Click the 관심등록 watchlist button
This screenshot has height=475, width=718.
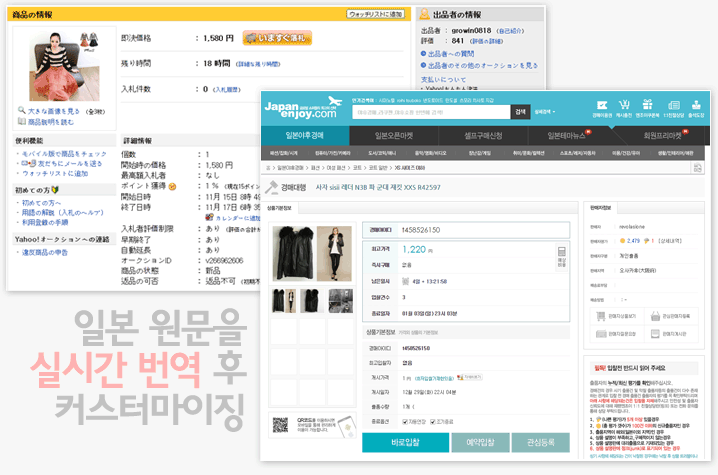coord(541,442)
